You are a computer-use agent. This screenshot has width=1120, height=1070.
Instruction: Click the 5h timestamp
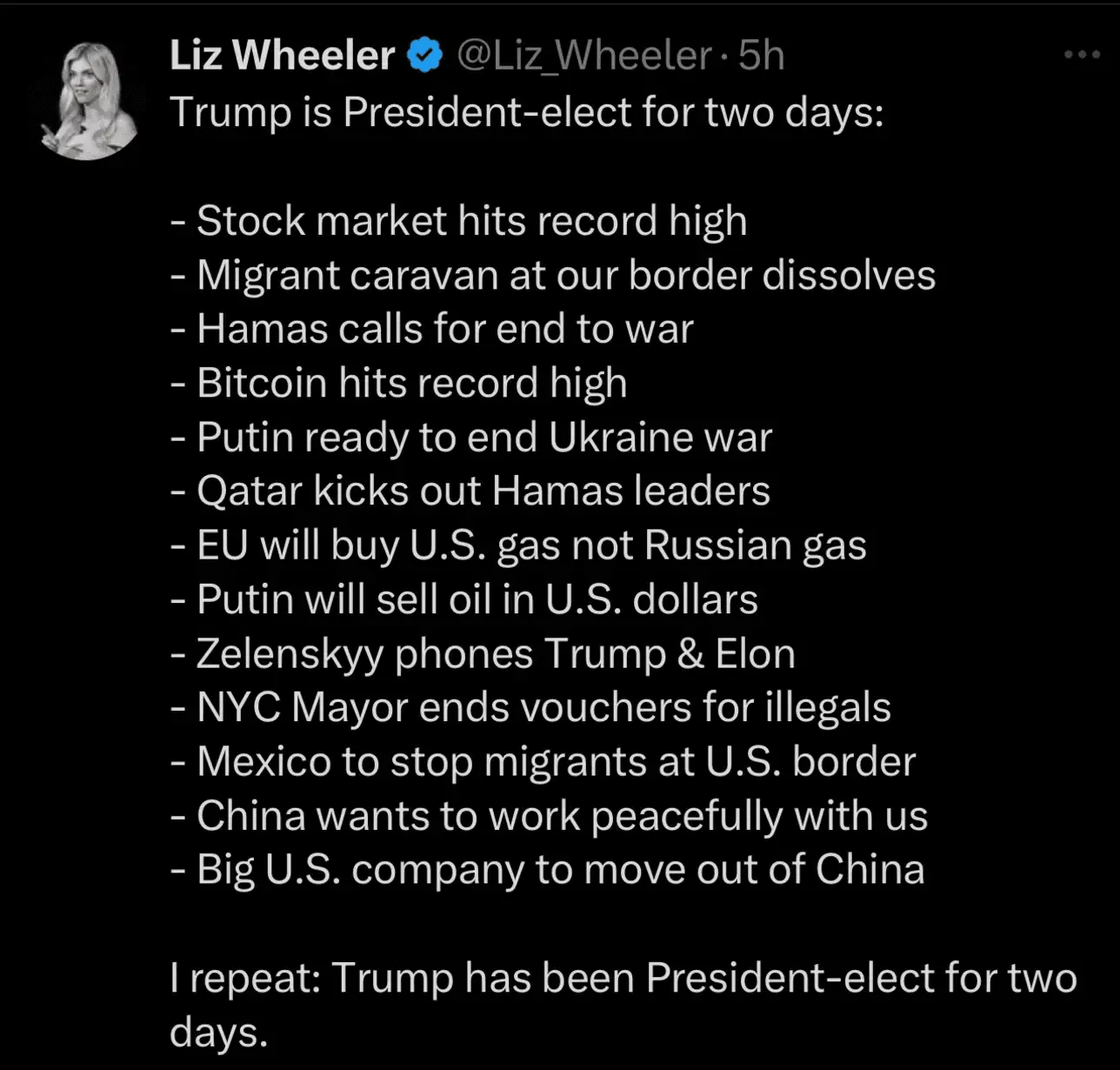(x=762, y=56)
